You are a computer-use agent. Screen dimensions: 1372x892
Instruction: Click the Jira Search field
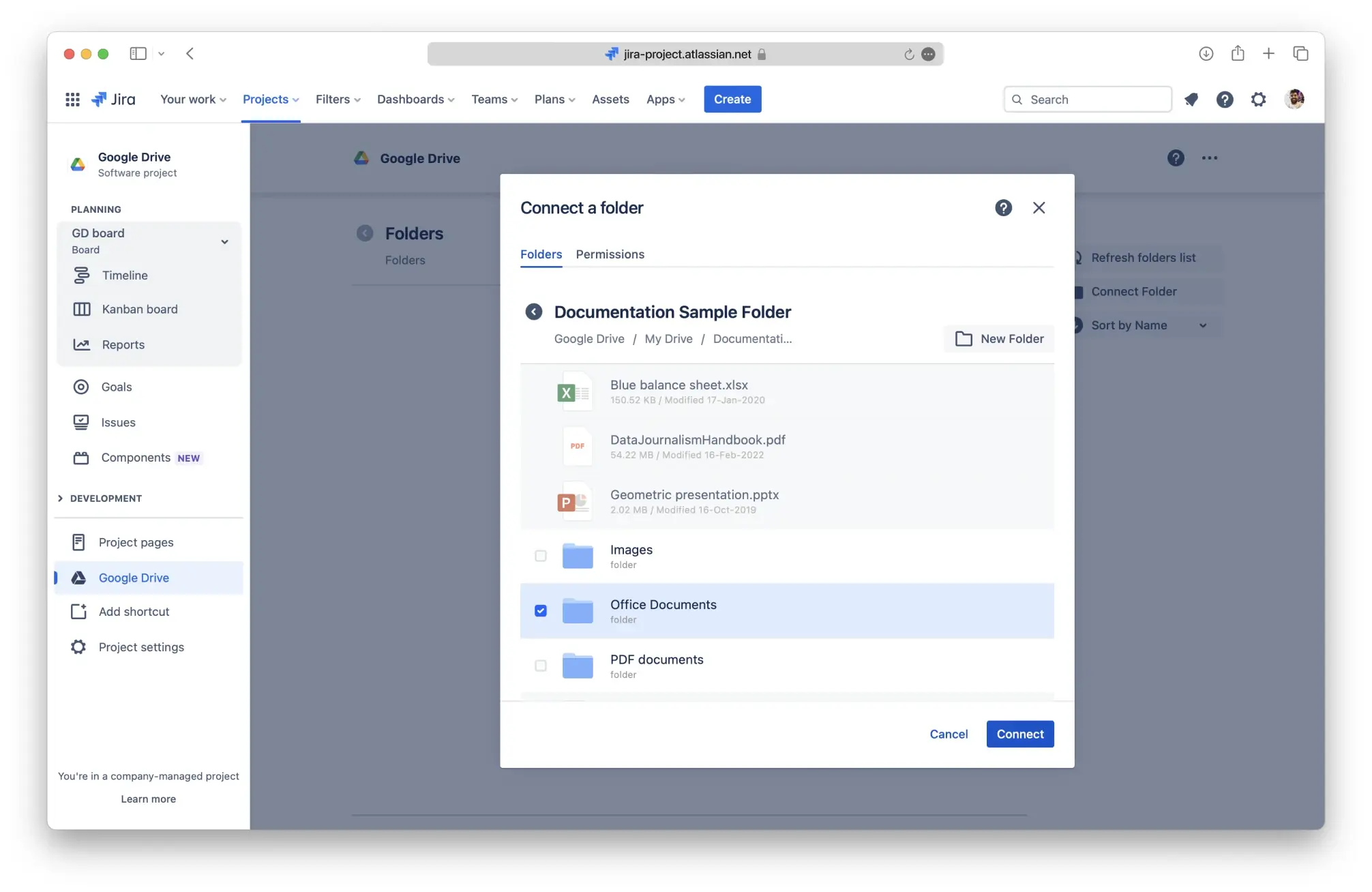(1087, 100)
